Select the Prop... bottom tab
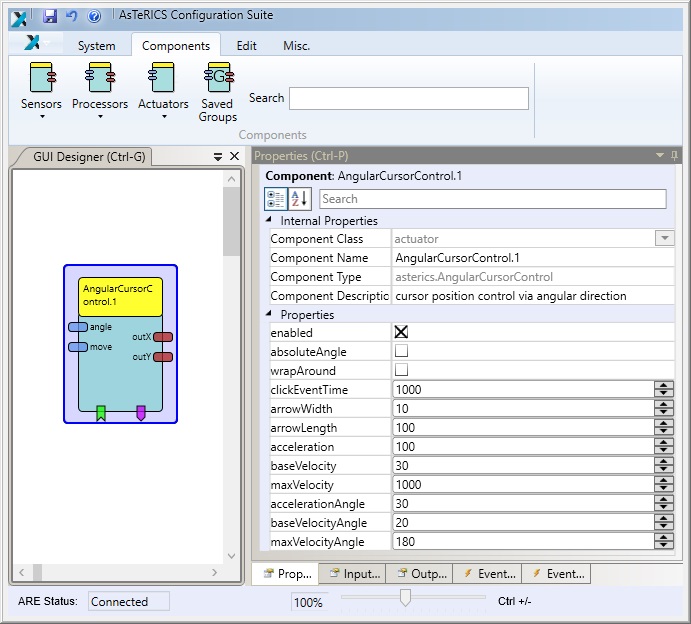 coord(287,574)
